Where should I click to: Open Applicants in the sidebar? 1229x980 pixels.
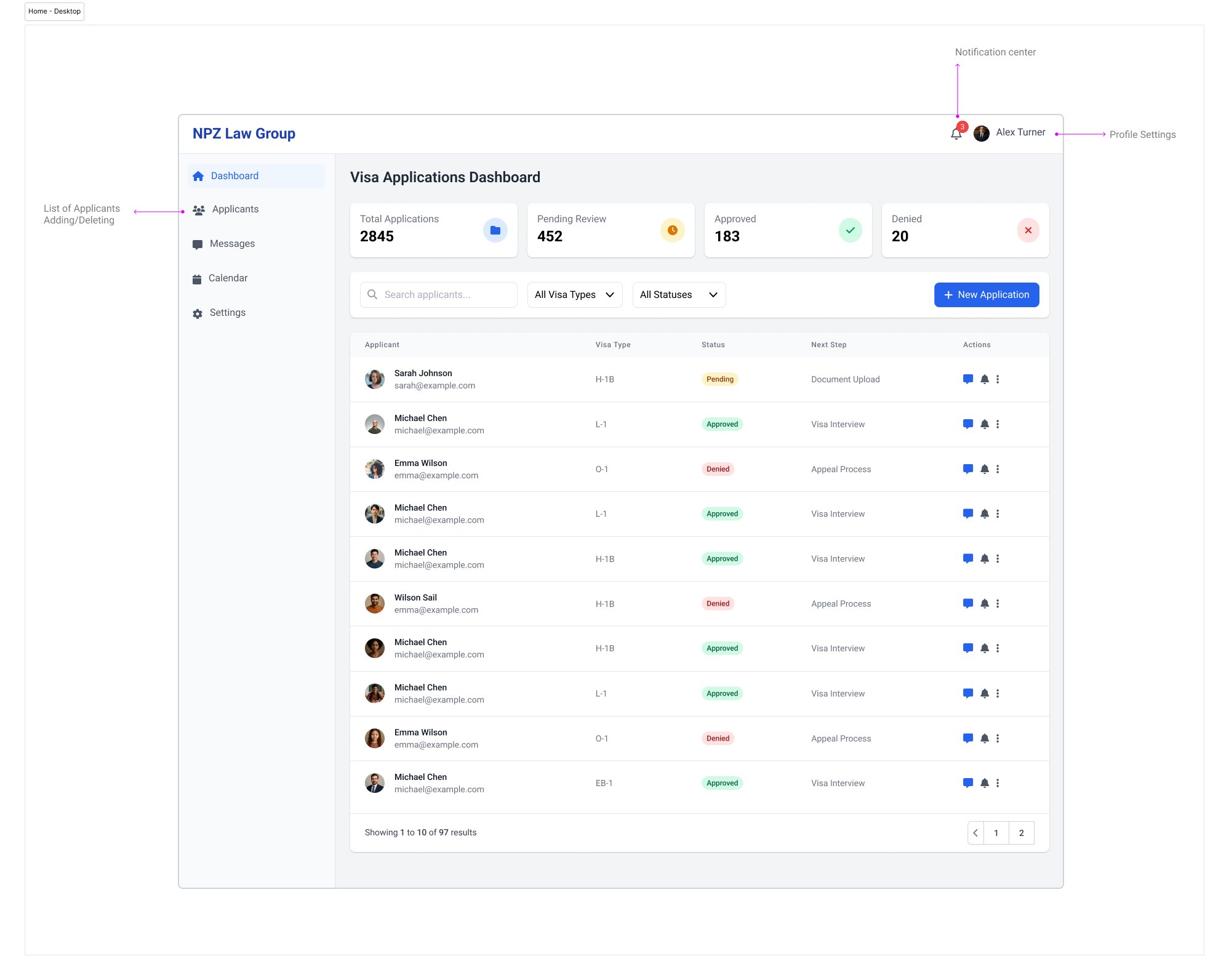point(234,209)
